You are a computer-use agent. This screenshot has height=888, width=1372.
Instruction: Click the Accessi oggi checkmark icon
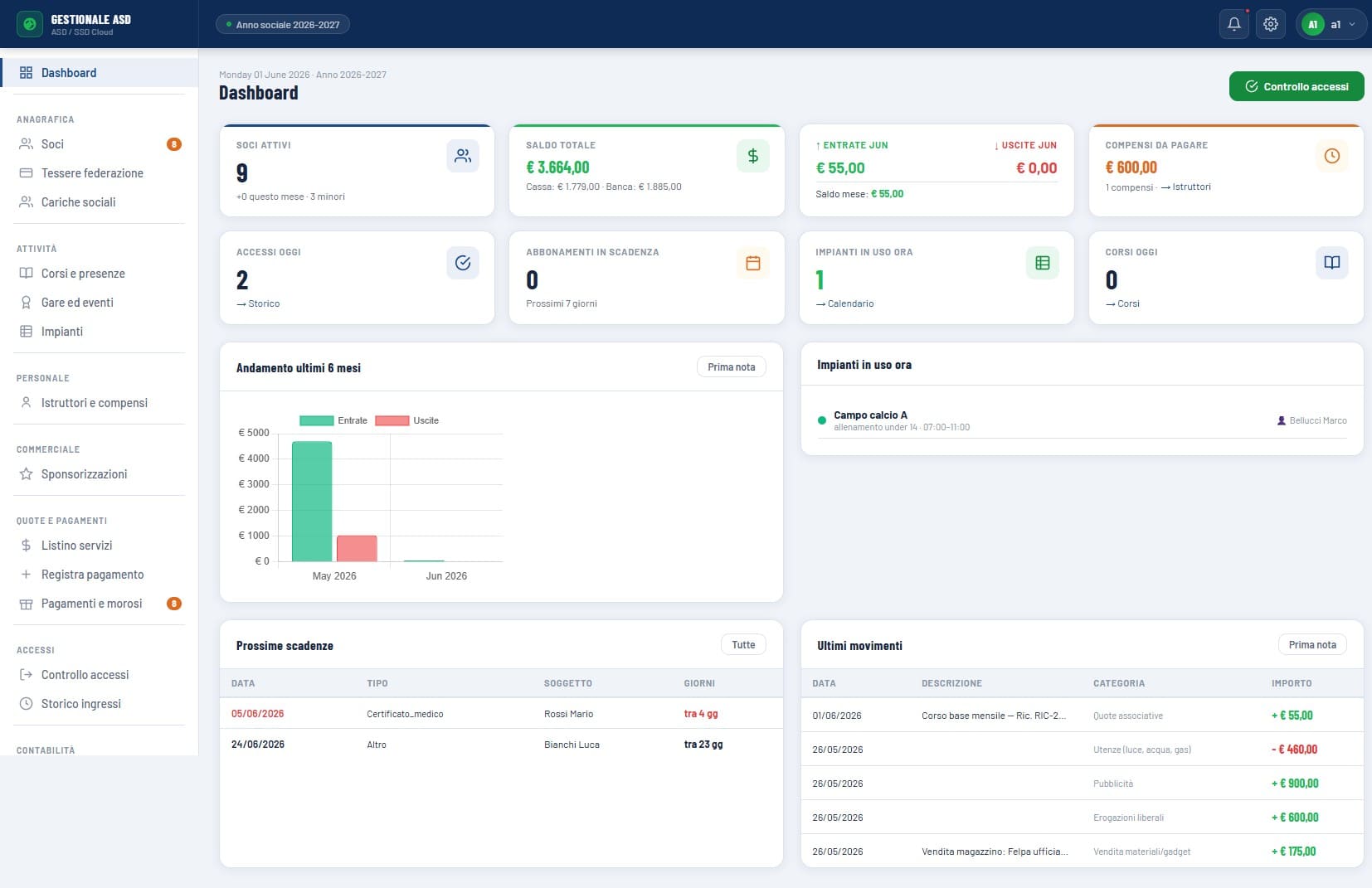tap(463, 263)
